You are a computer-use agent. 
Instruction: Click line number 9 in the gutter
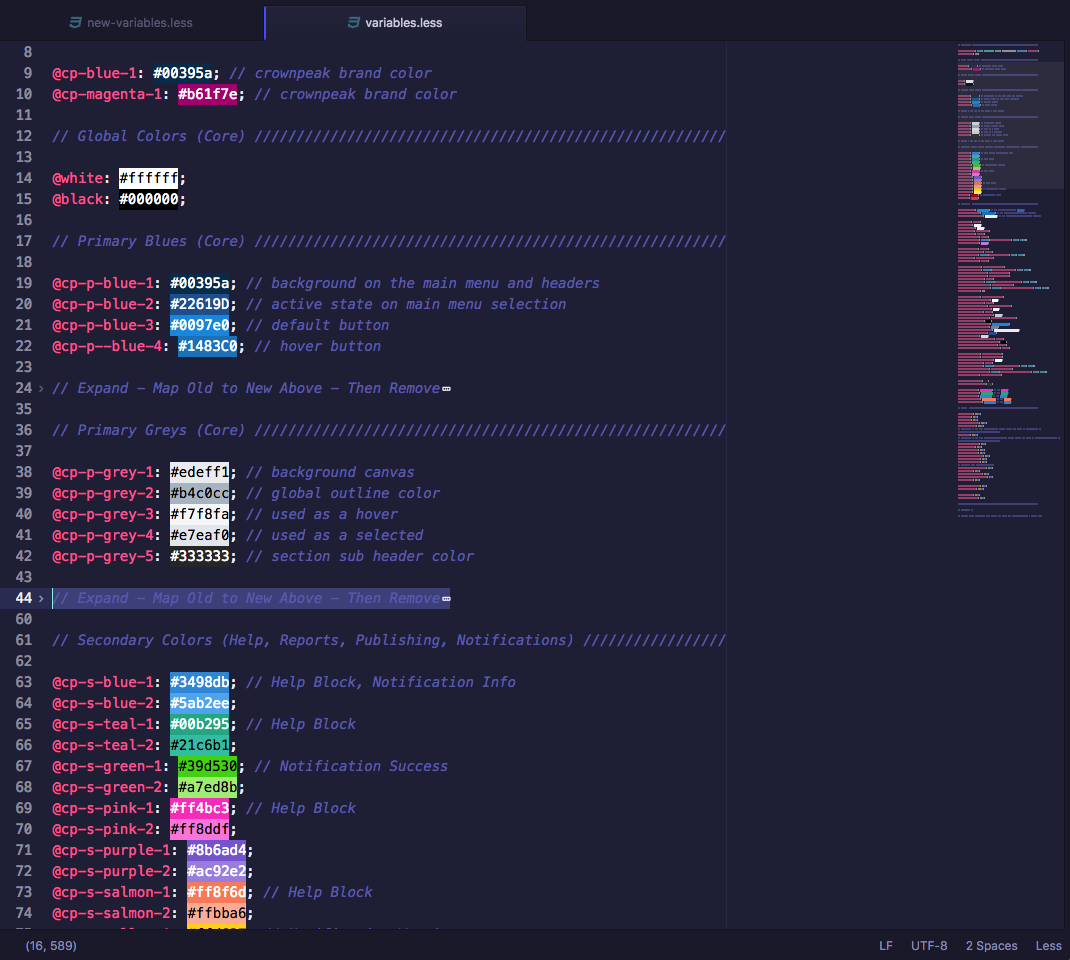[28, 73]
